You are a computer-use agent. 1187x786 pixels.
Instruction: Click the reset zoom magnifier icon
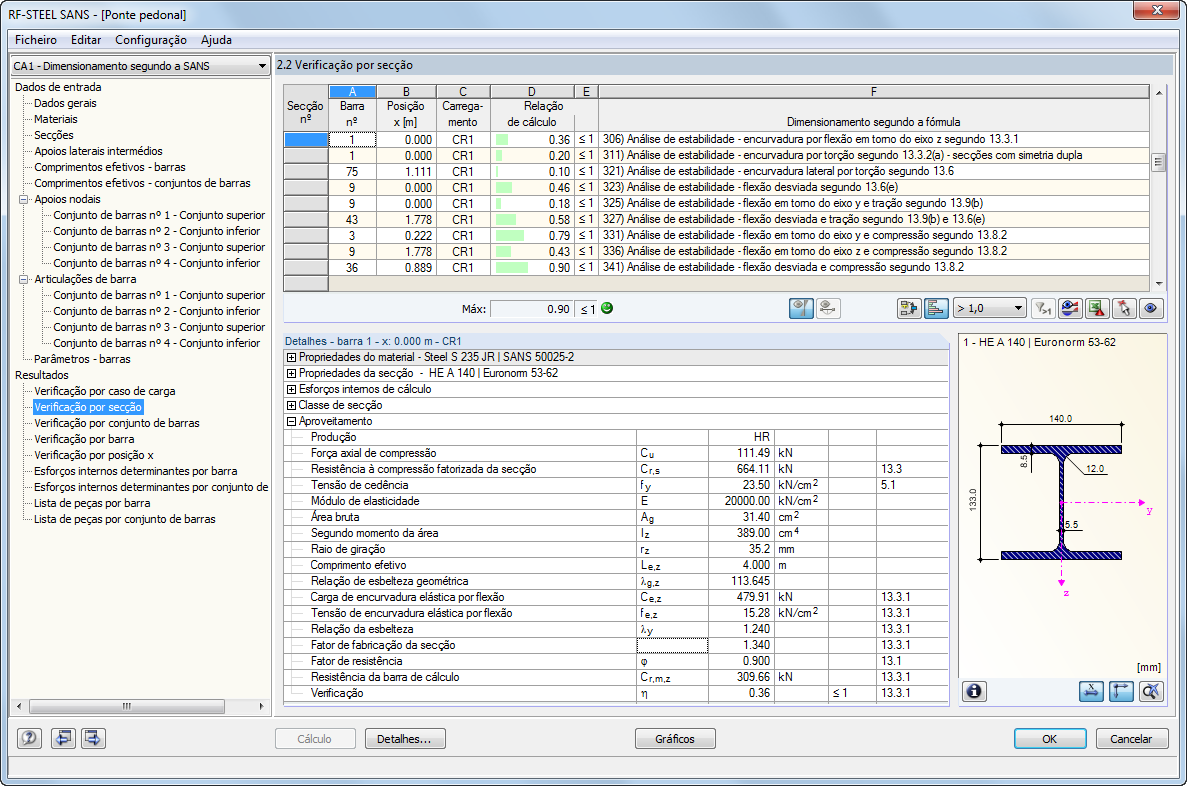coord(1151,691)
